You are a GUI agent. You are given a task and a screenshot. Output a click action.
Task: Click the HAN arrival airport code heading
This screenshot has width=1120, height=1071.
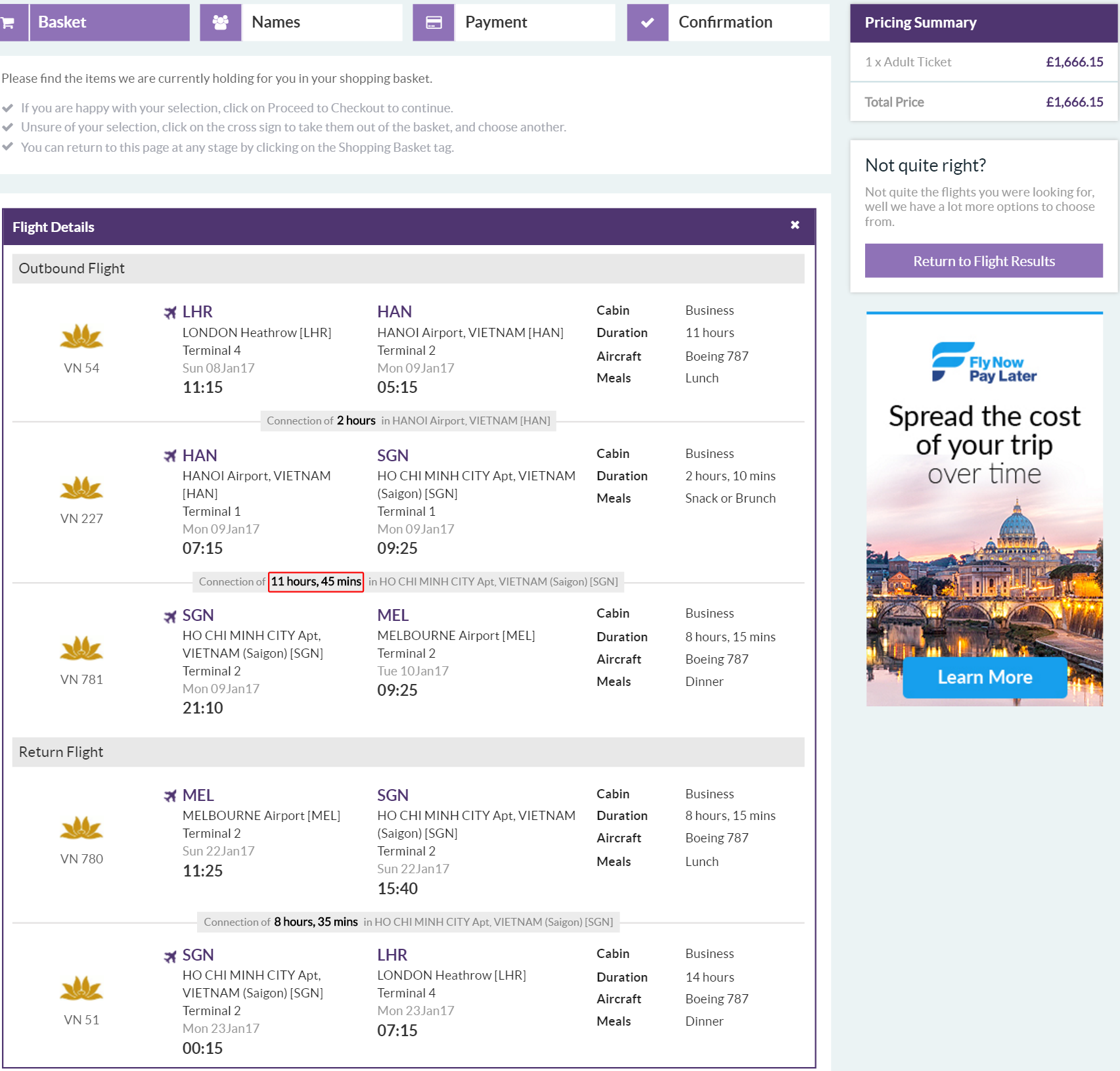[x=395, y=311]
